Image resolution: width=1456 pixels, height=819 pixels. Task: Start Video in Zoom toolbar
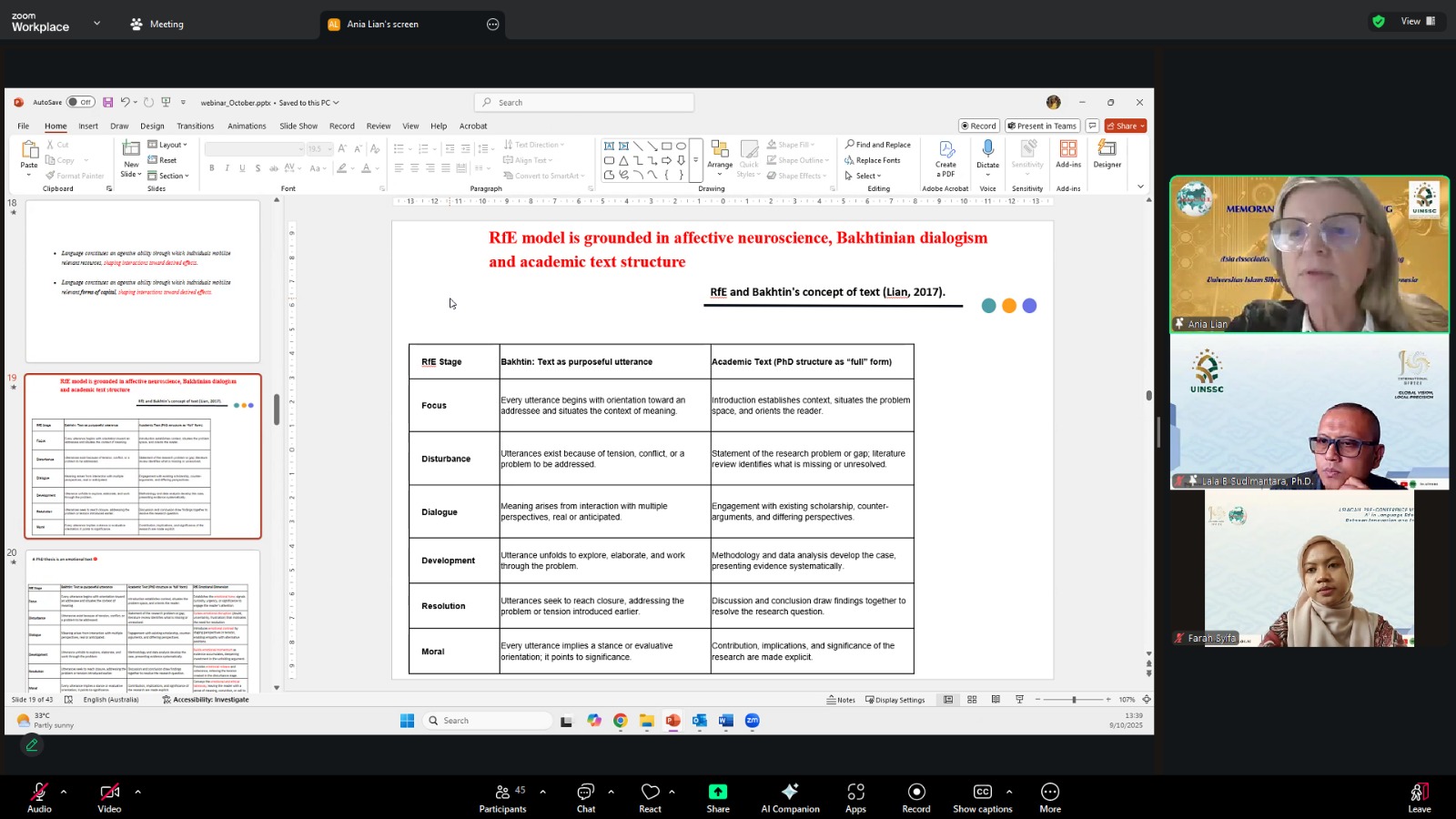109,798
